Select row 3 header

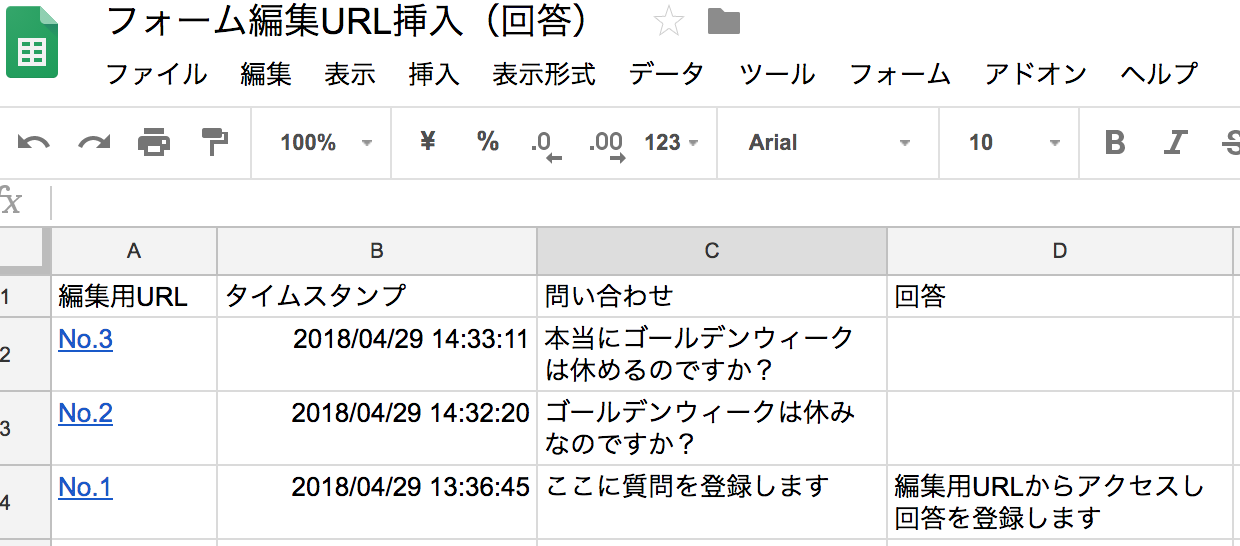click(x=24, y=428)
